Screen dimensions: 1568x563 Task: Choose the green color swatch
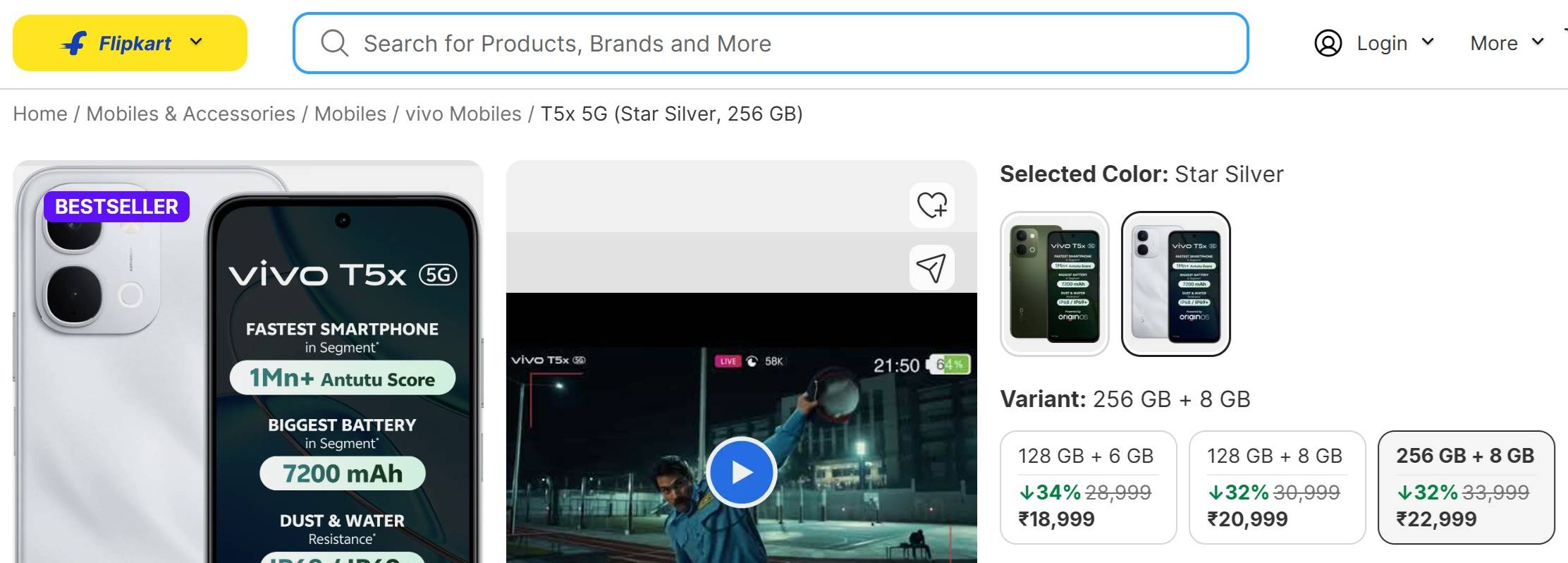point(1054,284)
